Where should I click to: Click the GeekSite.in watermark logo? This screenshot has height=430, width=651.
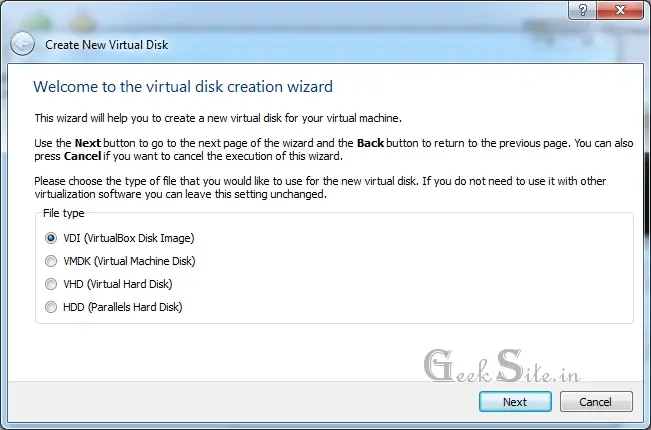[502, 365]
